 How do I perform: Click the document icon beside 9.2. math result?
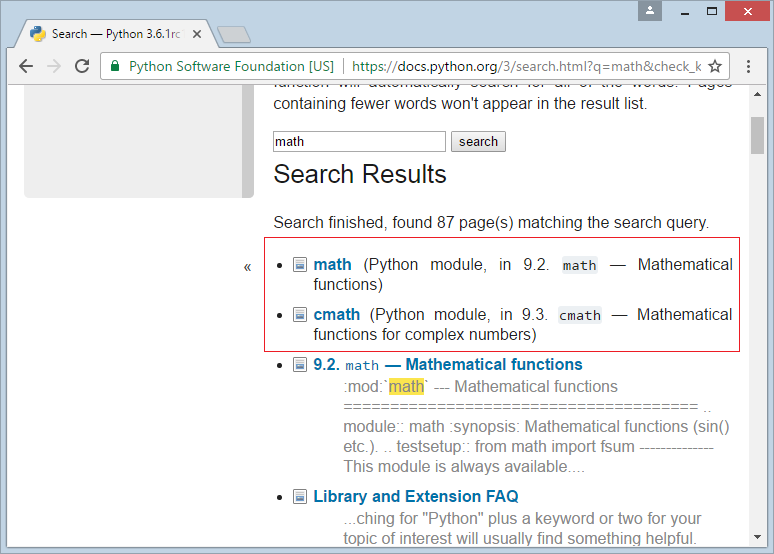300,364
